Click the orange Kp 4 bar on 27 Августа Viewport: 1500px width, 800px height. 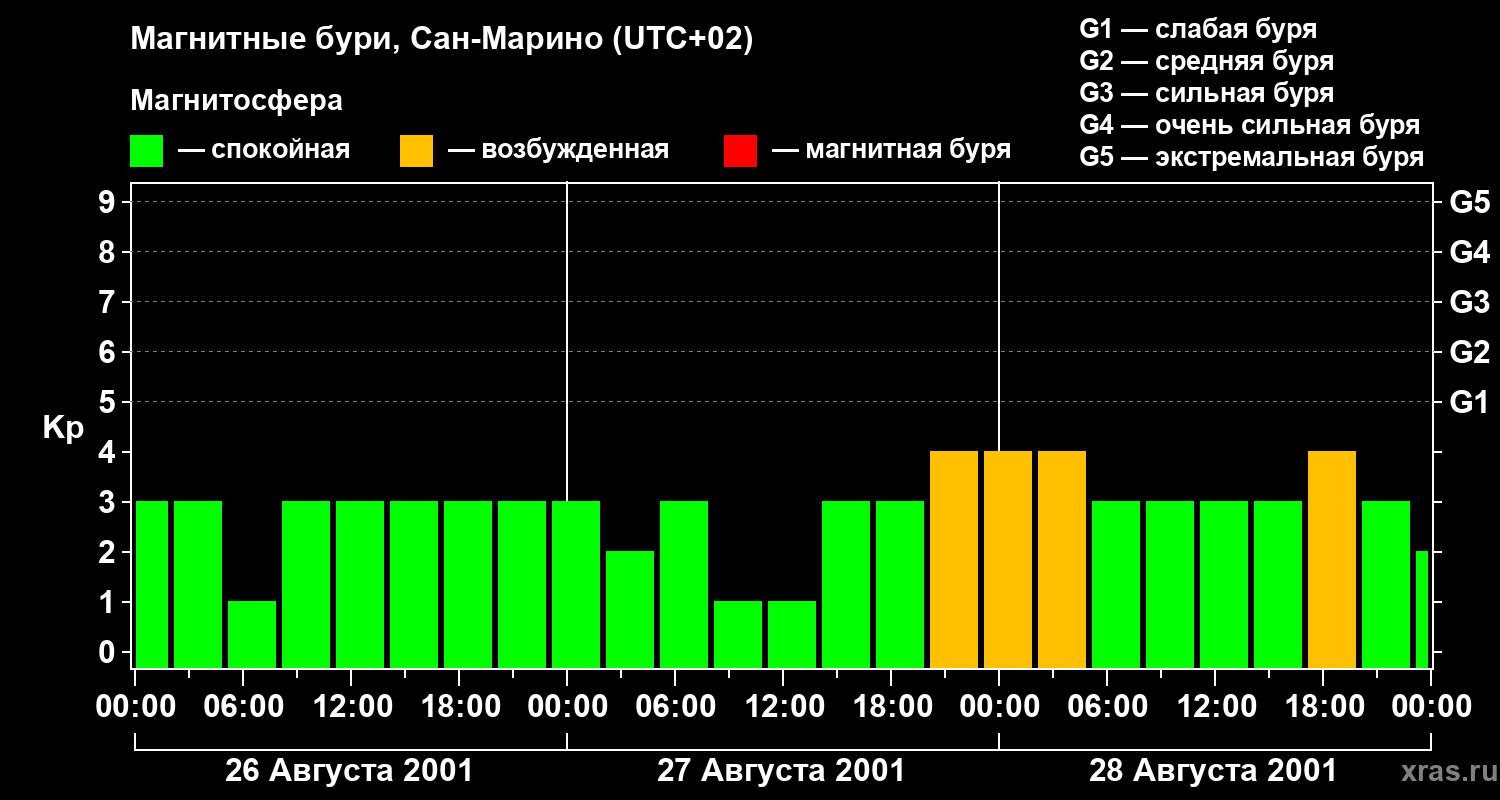(x=954, y=559)
